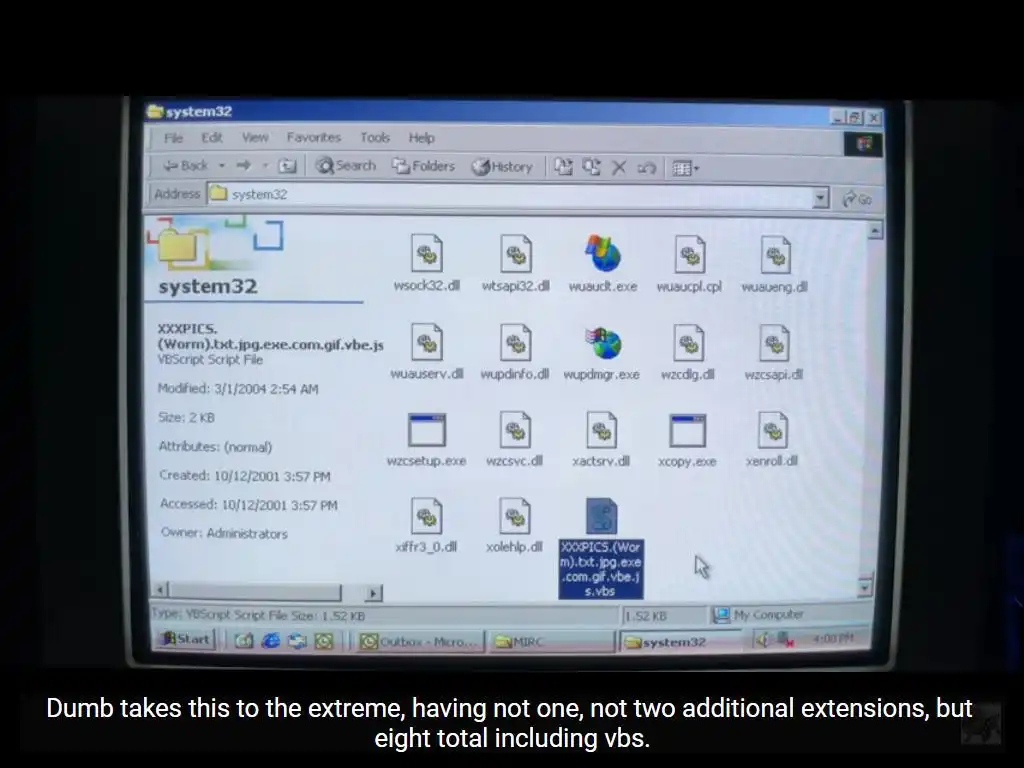This screenshot has height=768, width=1024.
Task: Select the wzcsapi.dll file icon
Action: pos(774,342)
